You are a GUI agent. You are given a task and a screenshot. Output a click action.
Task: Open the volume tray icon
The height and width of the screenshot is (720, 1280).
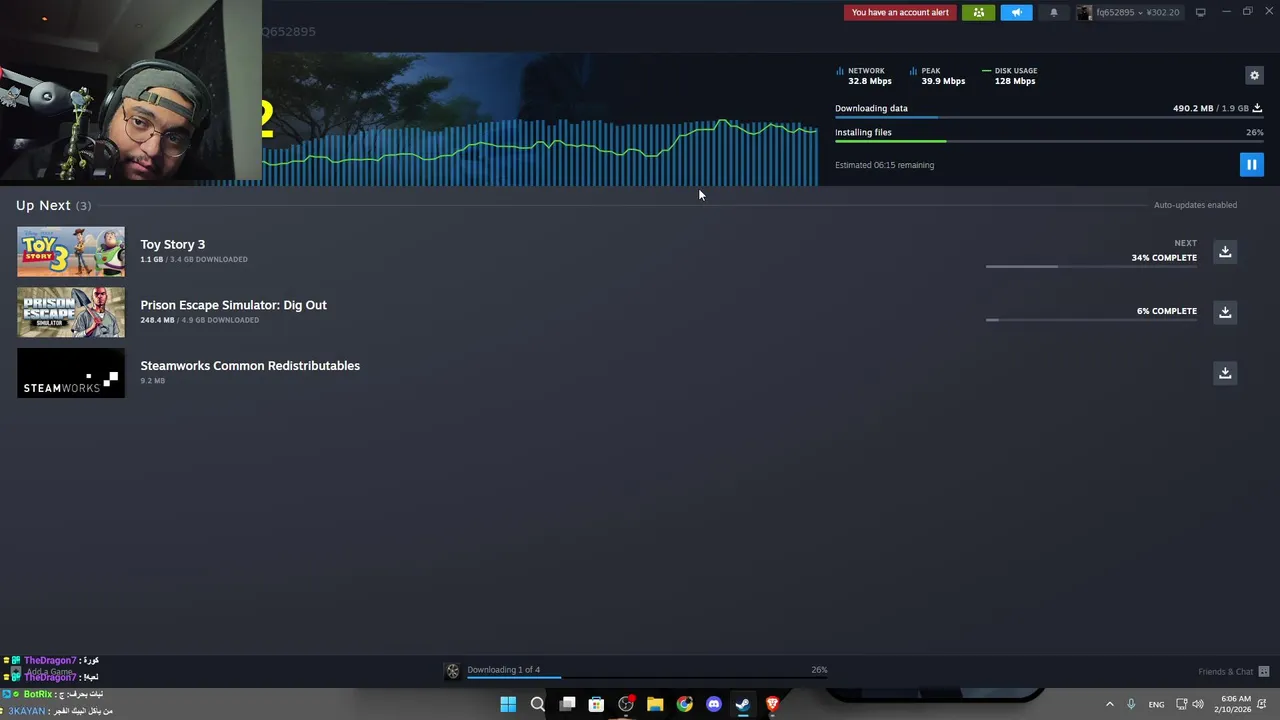pos(1198,704)
